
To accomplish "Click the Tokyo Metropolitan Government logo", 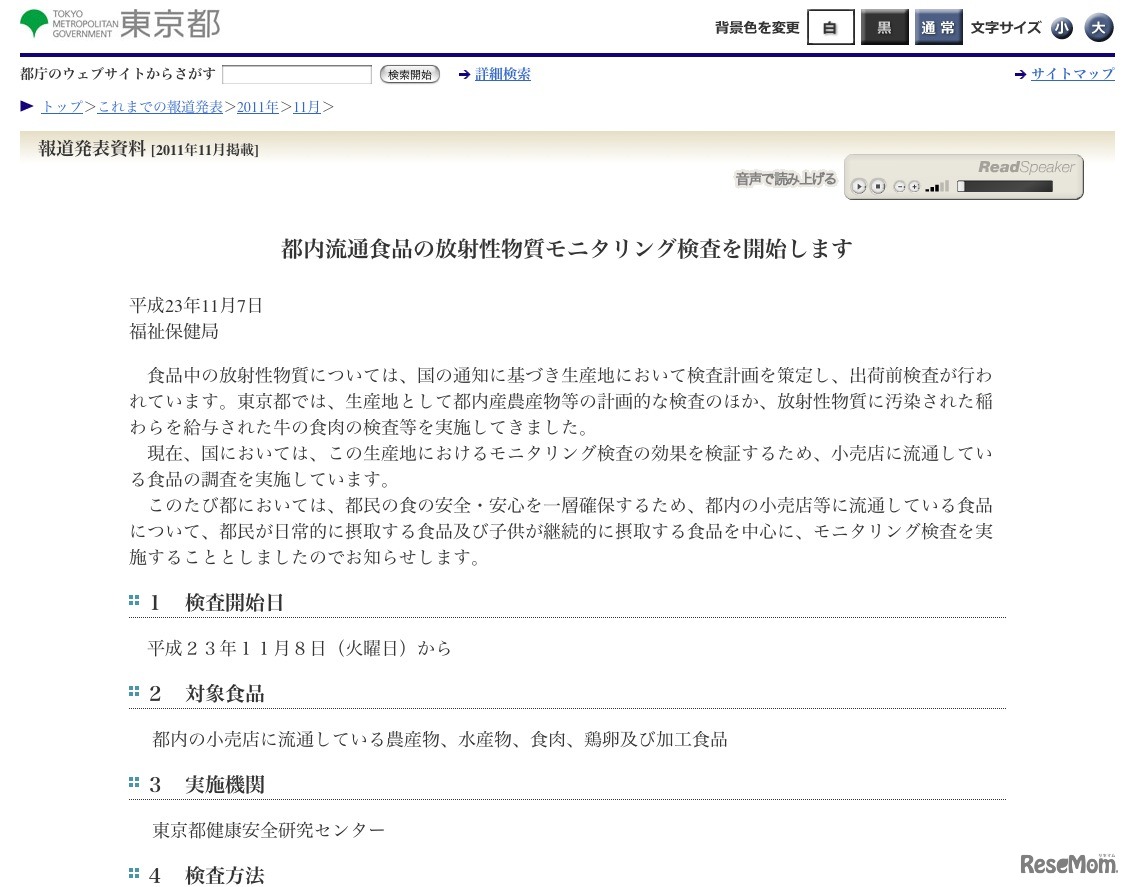I will pyautogui.click(x=120, y=24).
